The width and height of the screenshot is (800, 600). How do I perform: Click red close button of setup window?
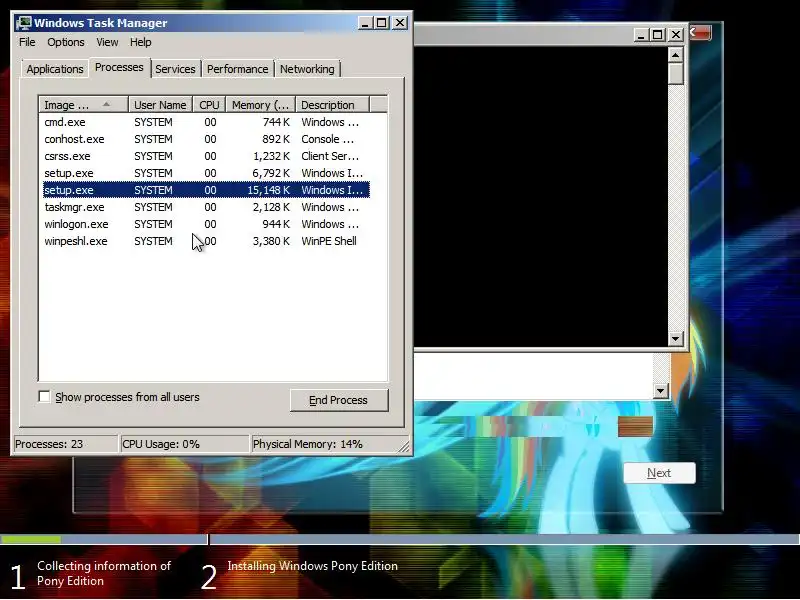coord(701,33)
